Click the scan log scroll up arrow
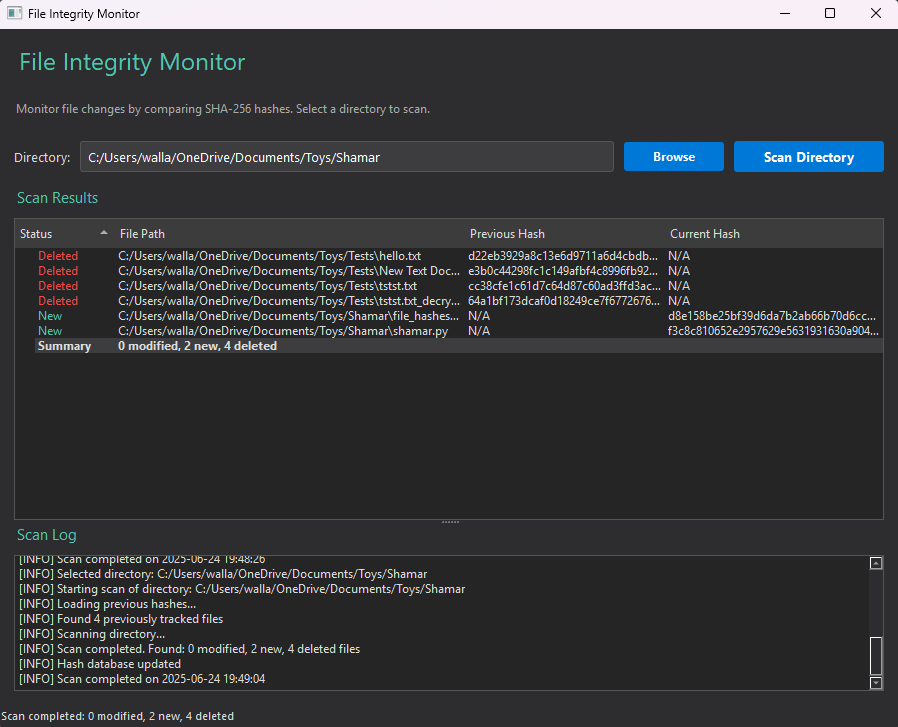The image size is (898, 727). (x=876, y=563)
